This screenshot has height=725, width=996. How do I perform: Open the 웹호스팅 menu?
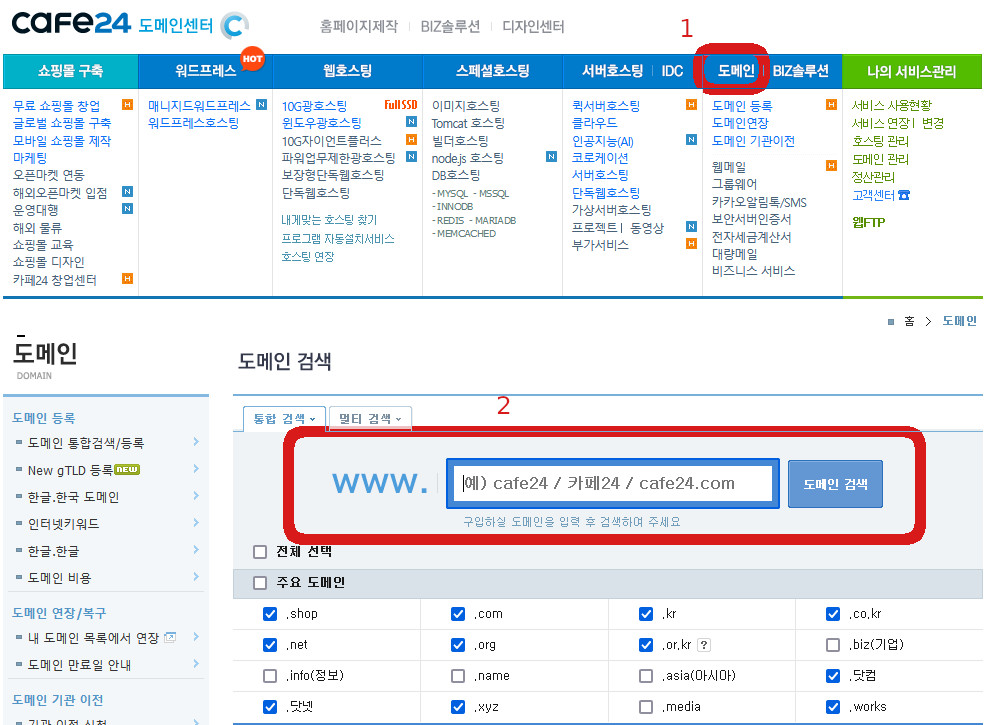347,71
